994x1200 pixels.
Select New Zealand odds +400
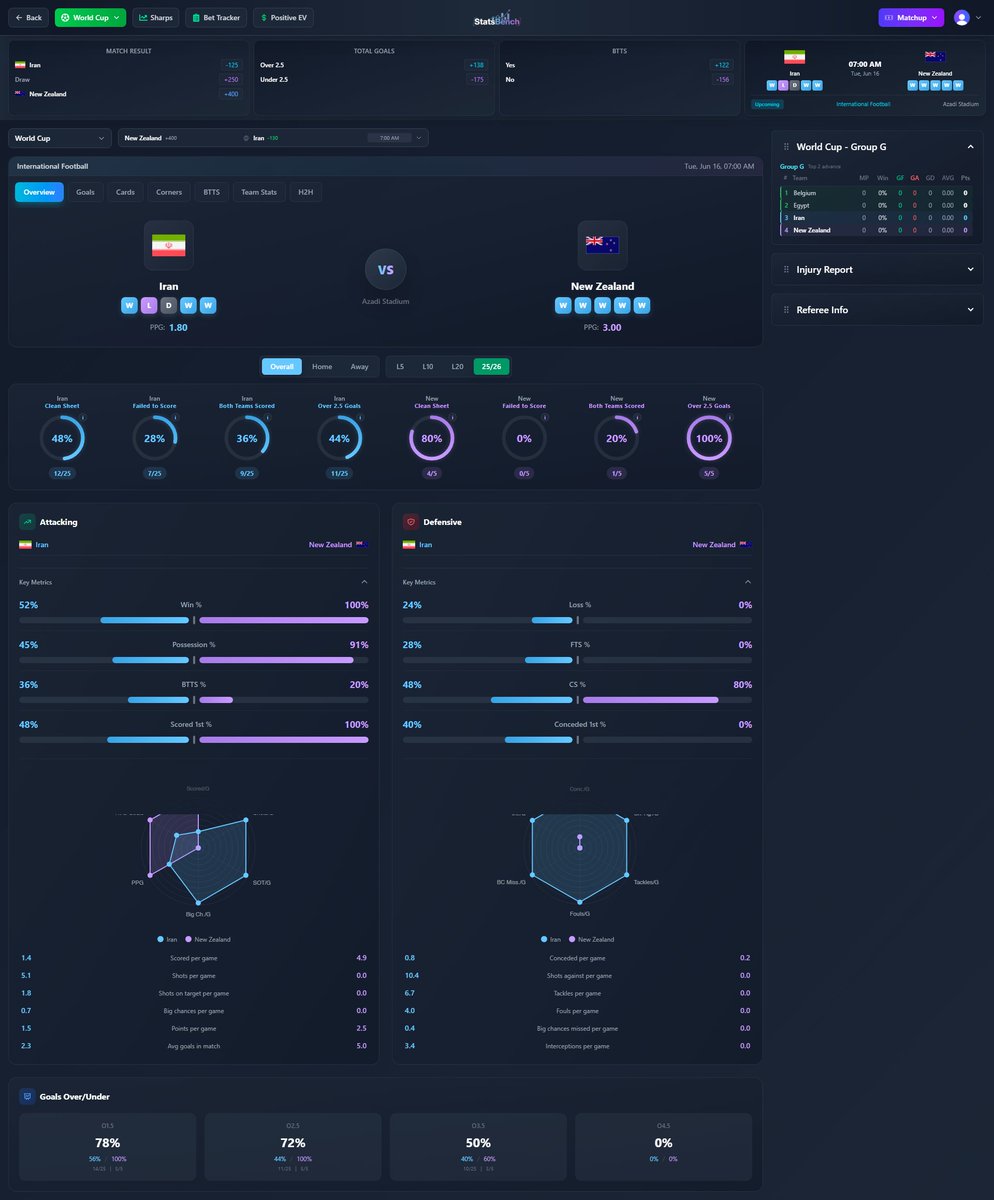[232, 94]
